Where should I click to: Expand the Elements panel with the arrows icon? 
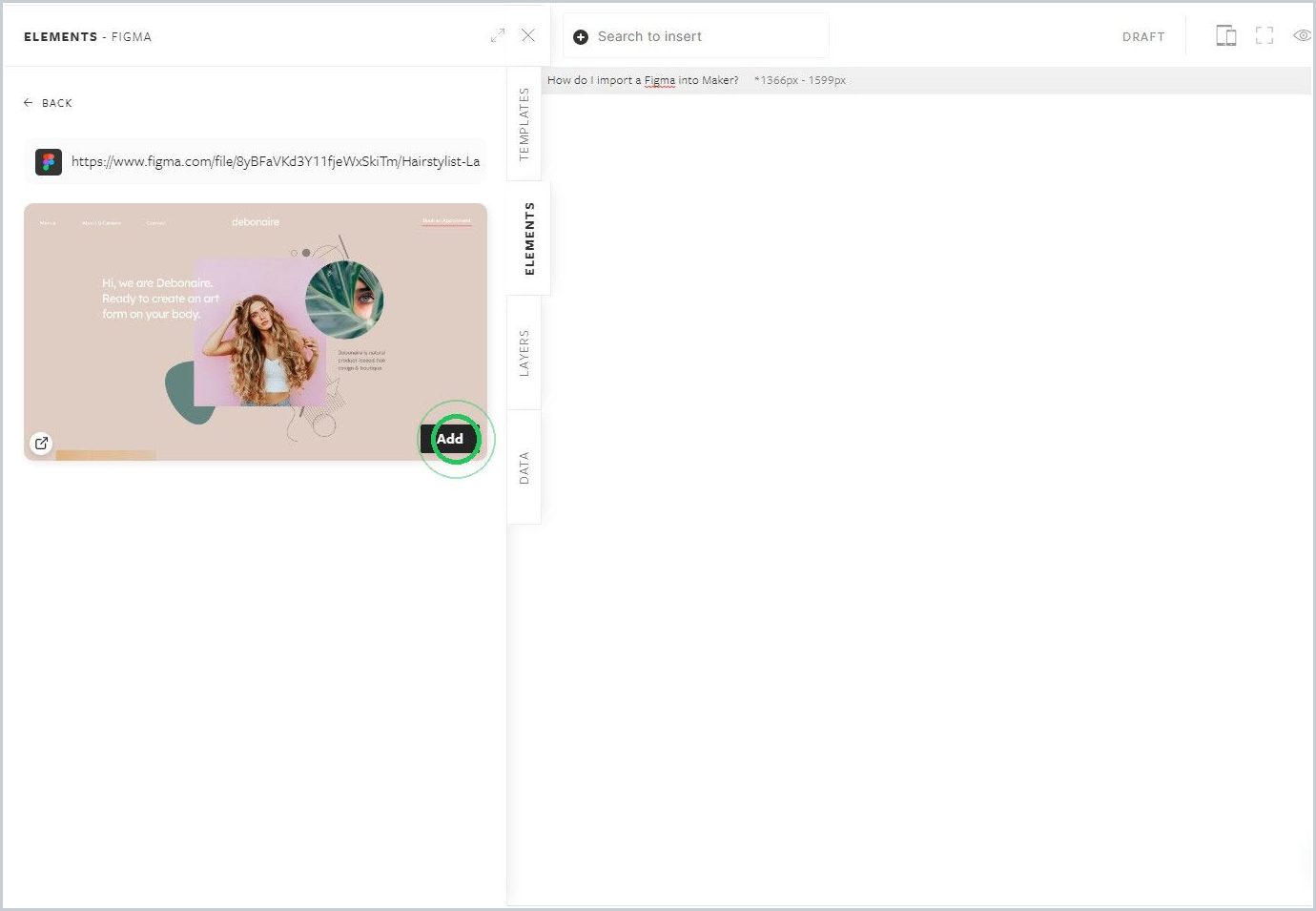(498, 35)
